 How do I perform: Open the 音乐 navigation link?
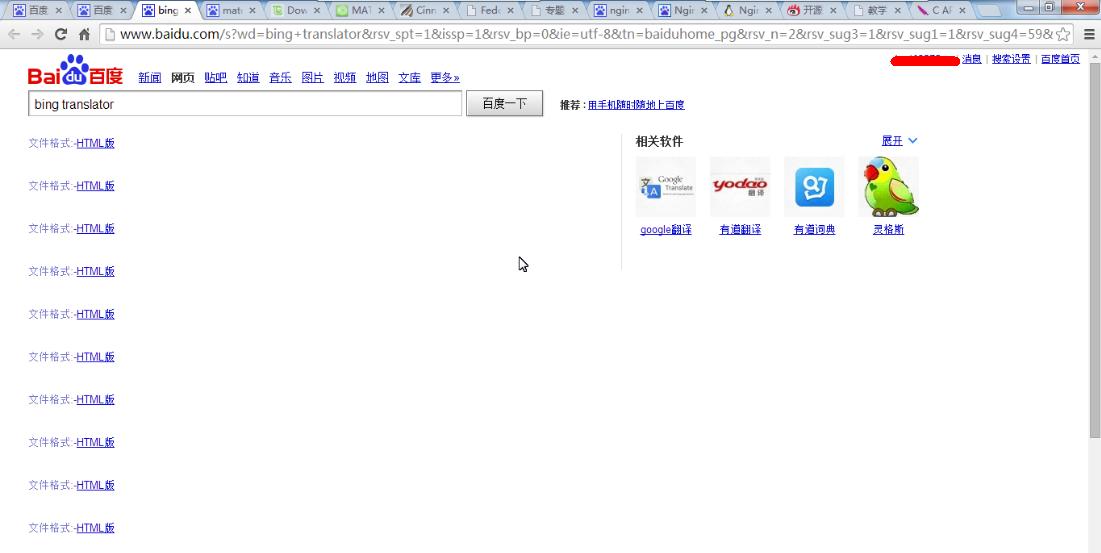click(280, 78)
